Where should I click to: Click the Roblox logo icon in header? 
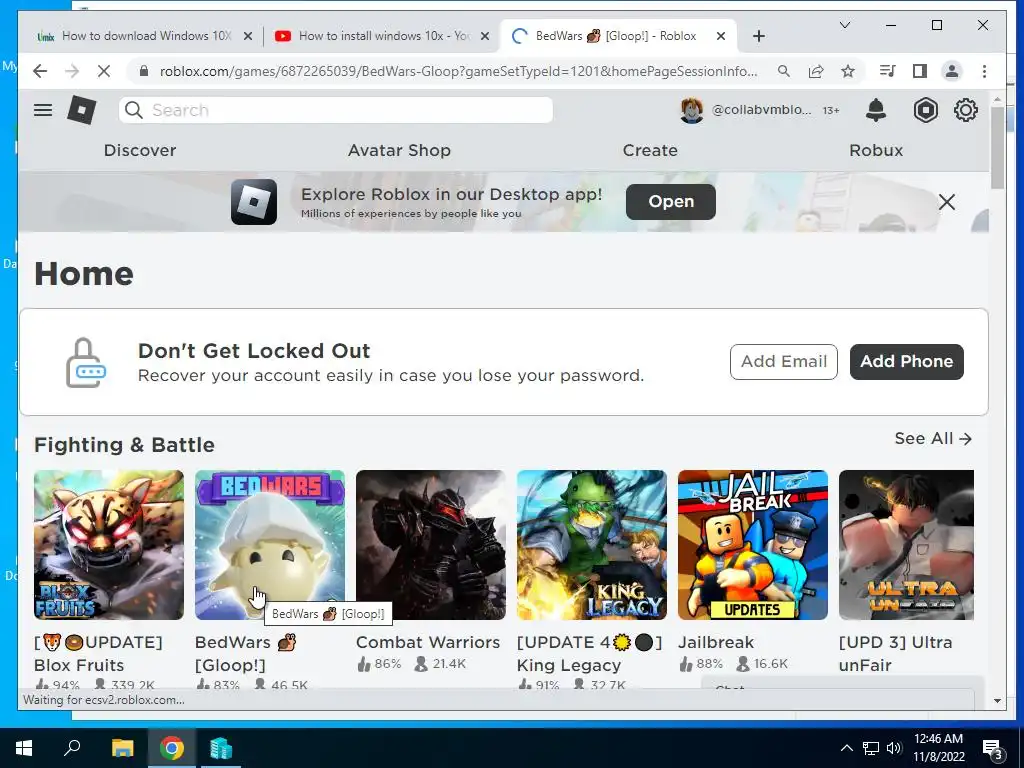click(82, 110)
